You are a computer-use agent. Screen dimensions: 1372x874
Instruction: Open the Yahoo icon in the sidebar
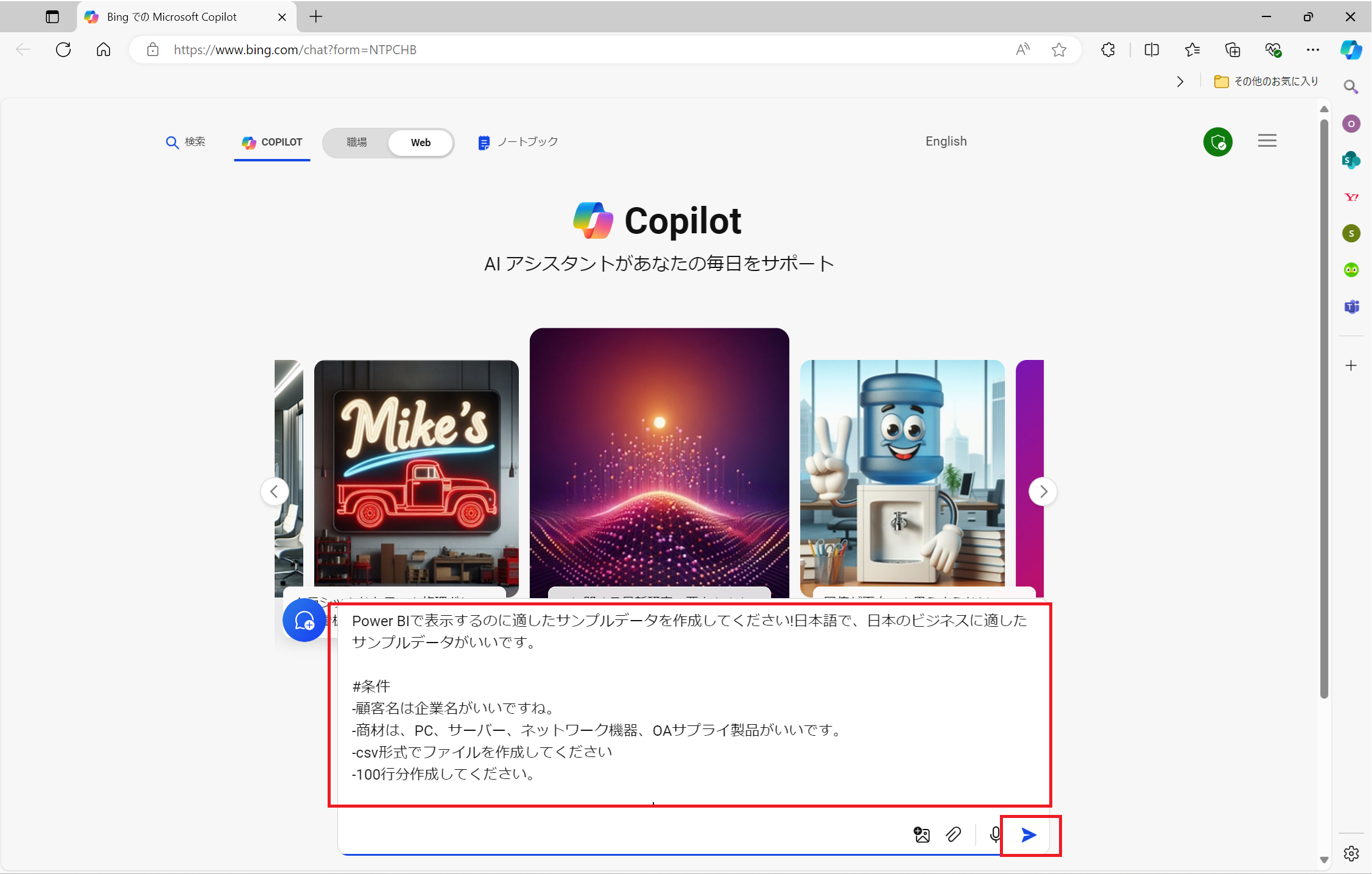pyautogui.click(x=1351, y=197)
